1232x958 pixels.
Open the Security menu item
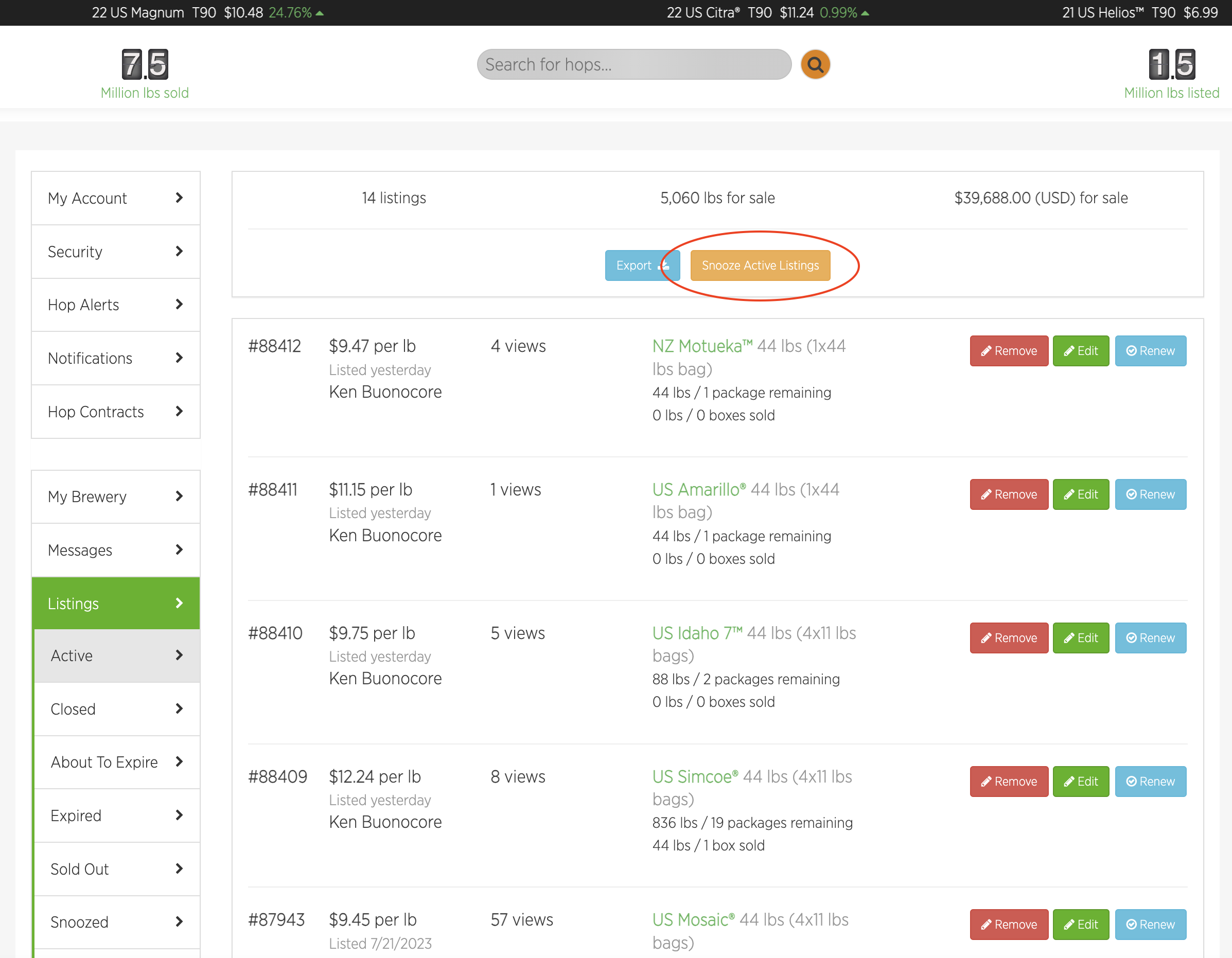tap(116, 252)
